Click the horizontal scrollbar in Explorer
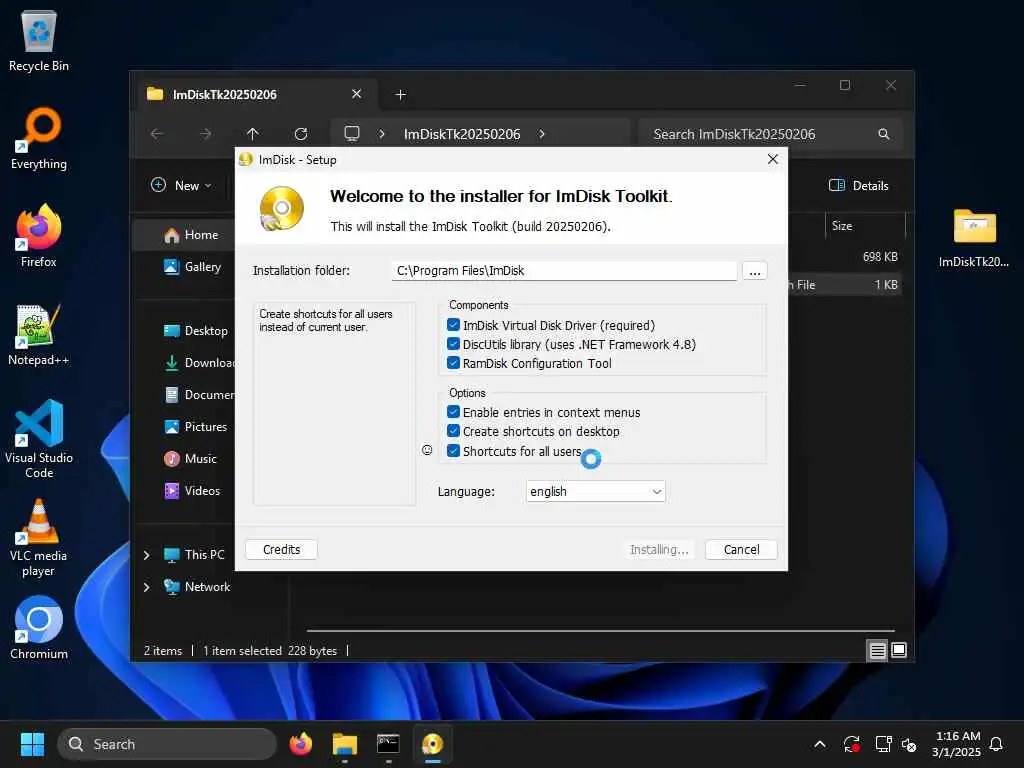This screenshot has height=768, width=1024. click(600, 631)
